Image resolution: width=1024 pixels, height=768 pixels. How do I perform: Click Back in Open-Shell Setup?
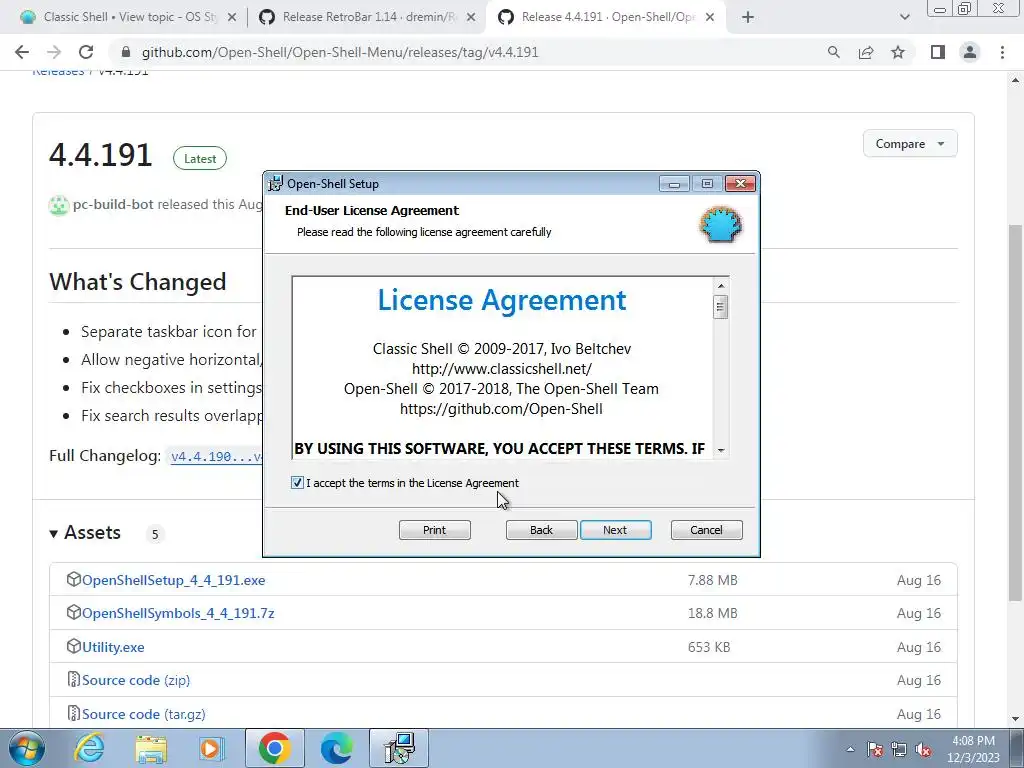(541, 530)
